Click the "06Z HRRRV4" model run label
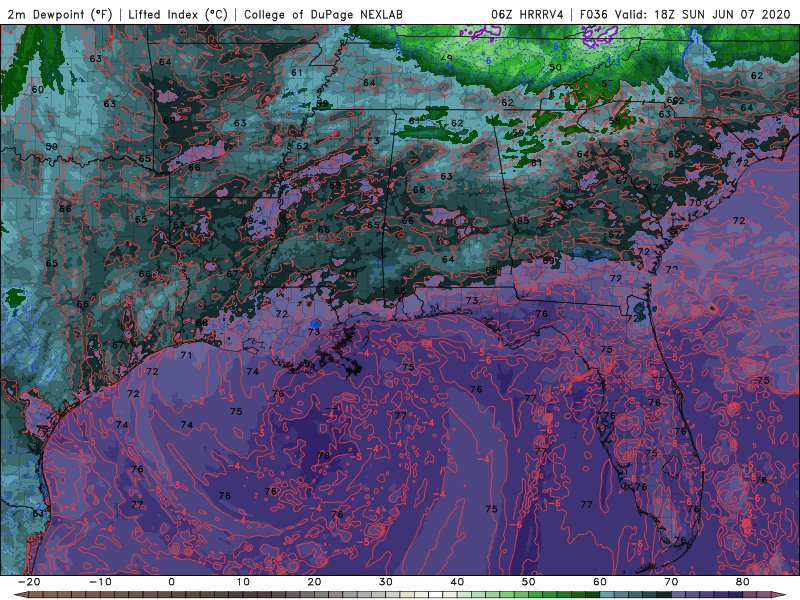 (527, 14)
